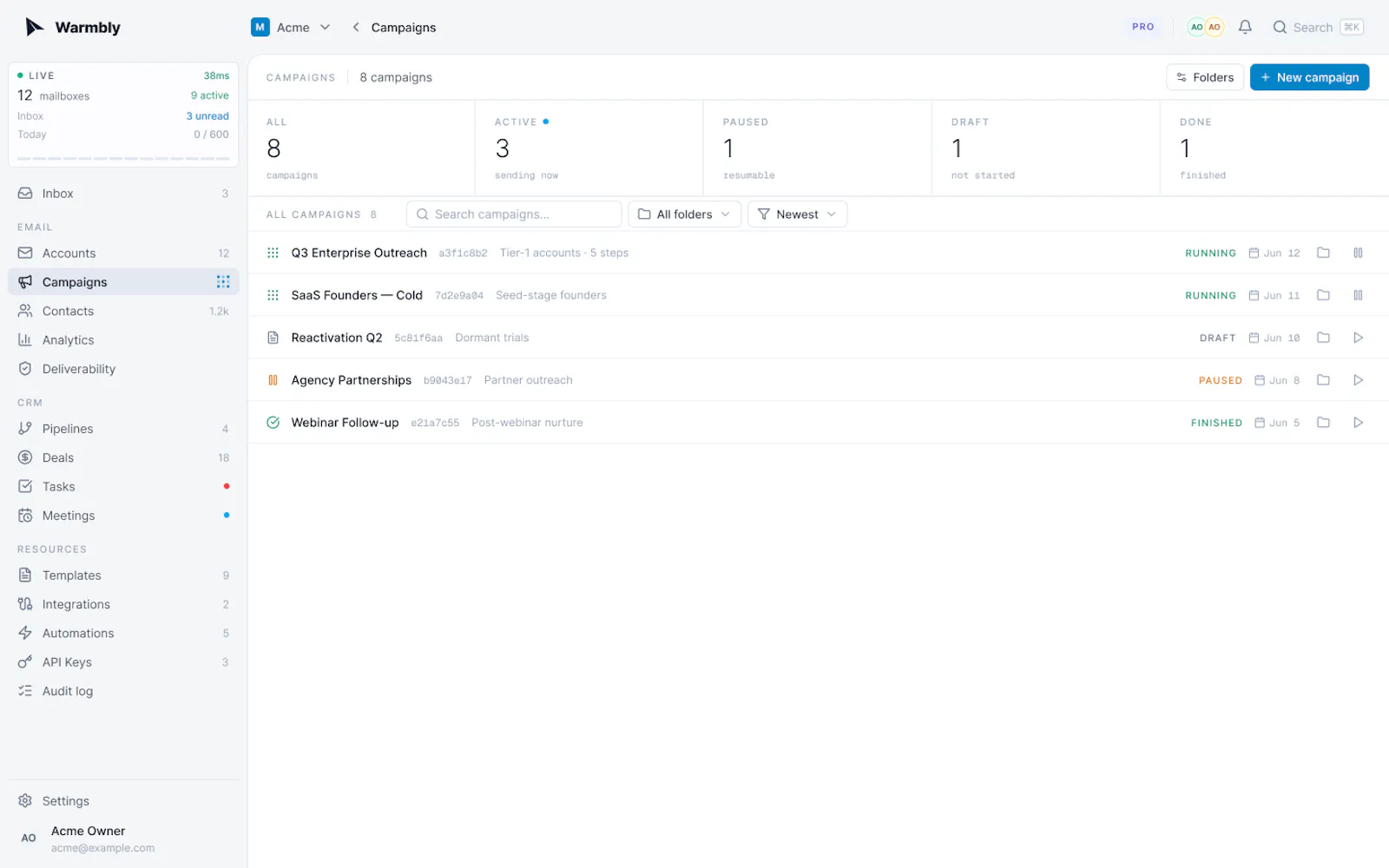Open Templates under Resources
Image resolution: width=1389 pixels, height=868 pixels.
(x=123, y=575)
